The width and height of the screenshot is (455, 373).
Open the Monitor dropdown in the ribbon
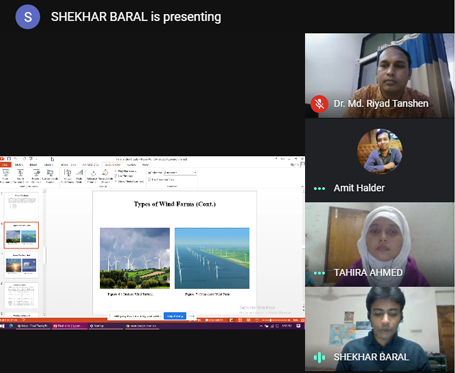pyautogui.click(x=180, y=172)
